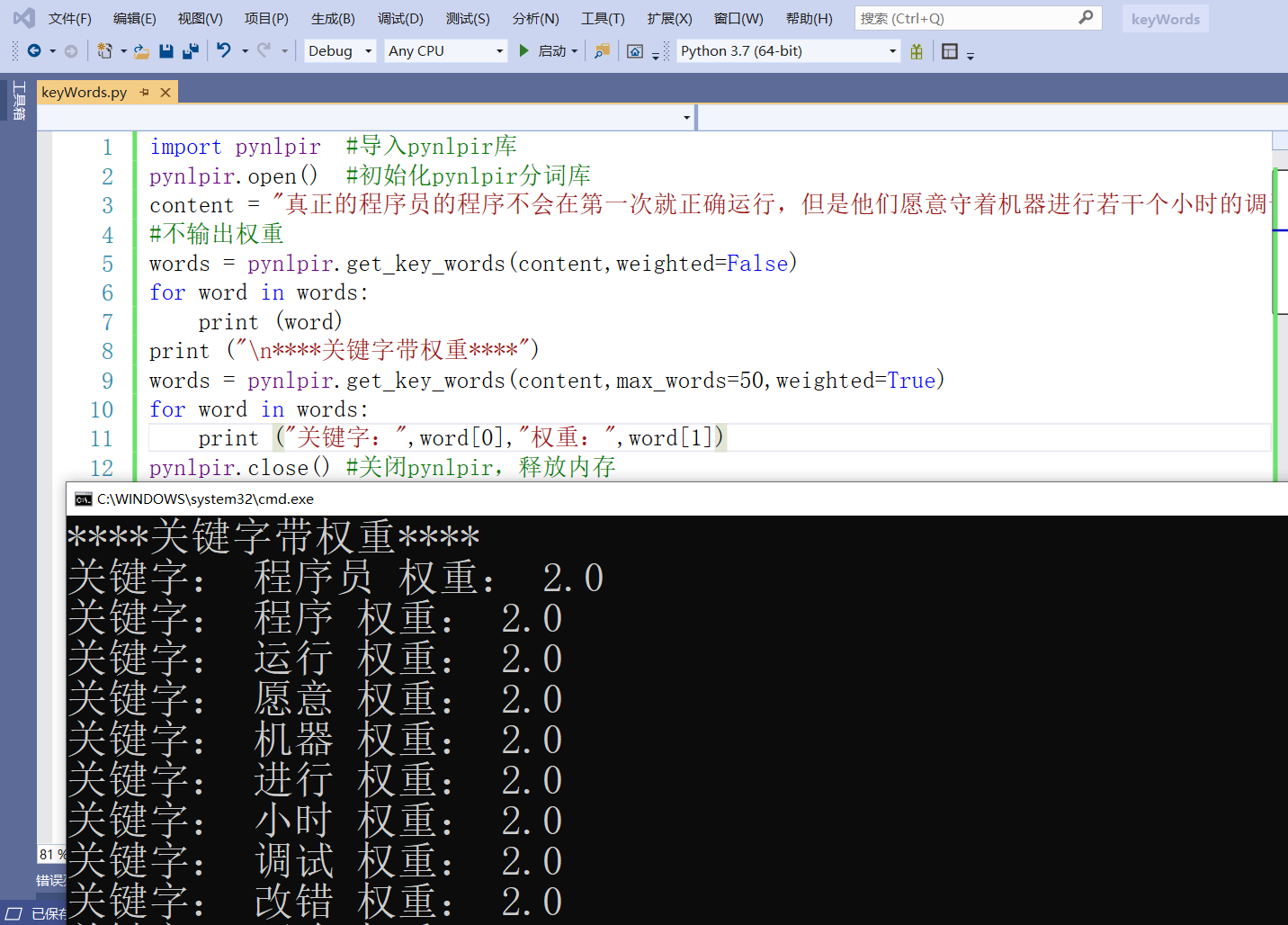Open the 测试(S) menu

click(468, 18)
